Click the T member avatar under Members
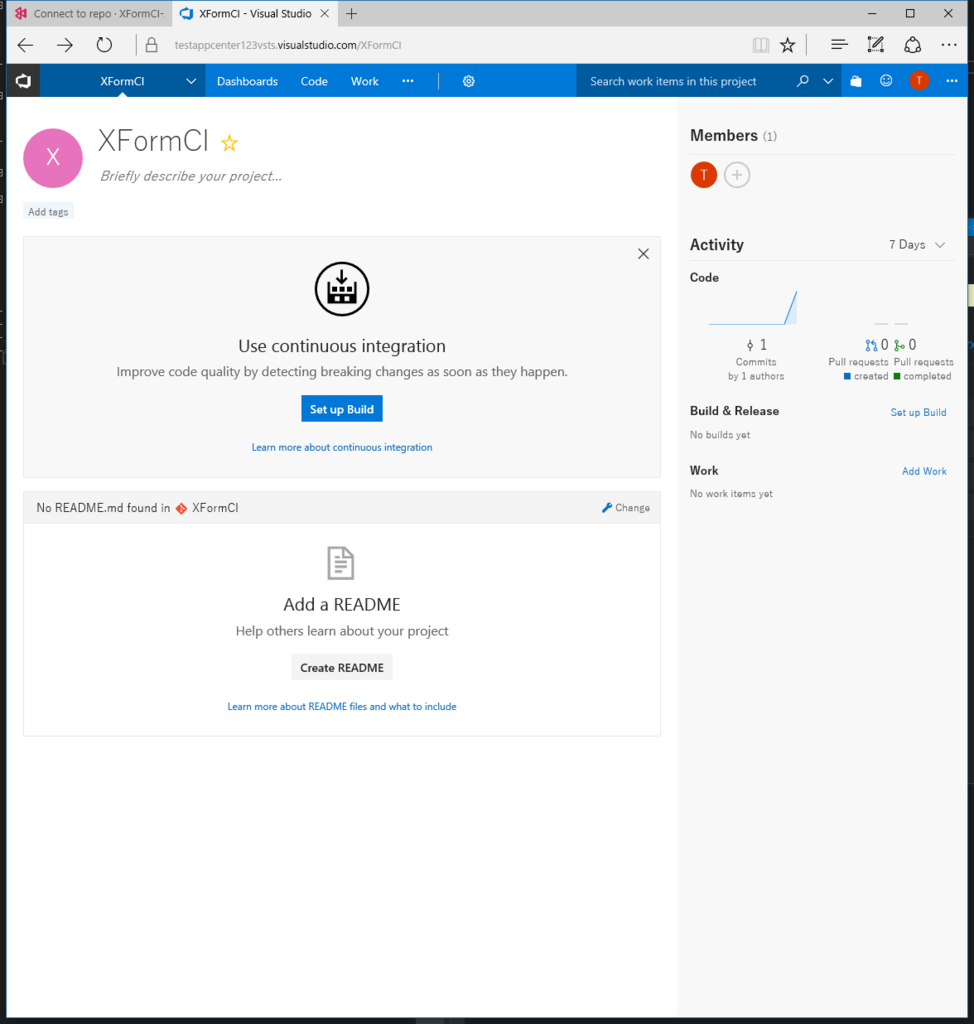Image resolution: width=974 pixels, height=1024 pixels. [x=704, y=174]
